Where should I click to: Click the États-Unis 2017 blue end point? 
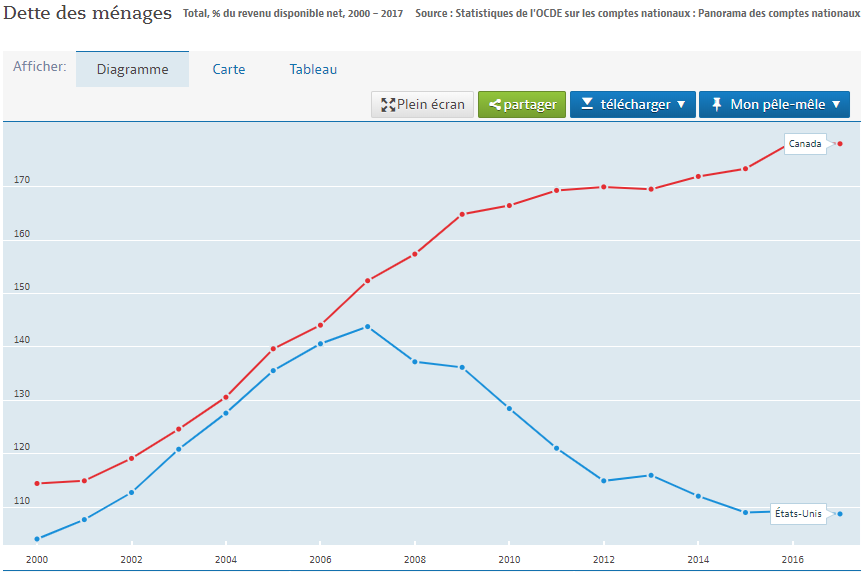click(840, 514)
